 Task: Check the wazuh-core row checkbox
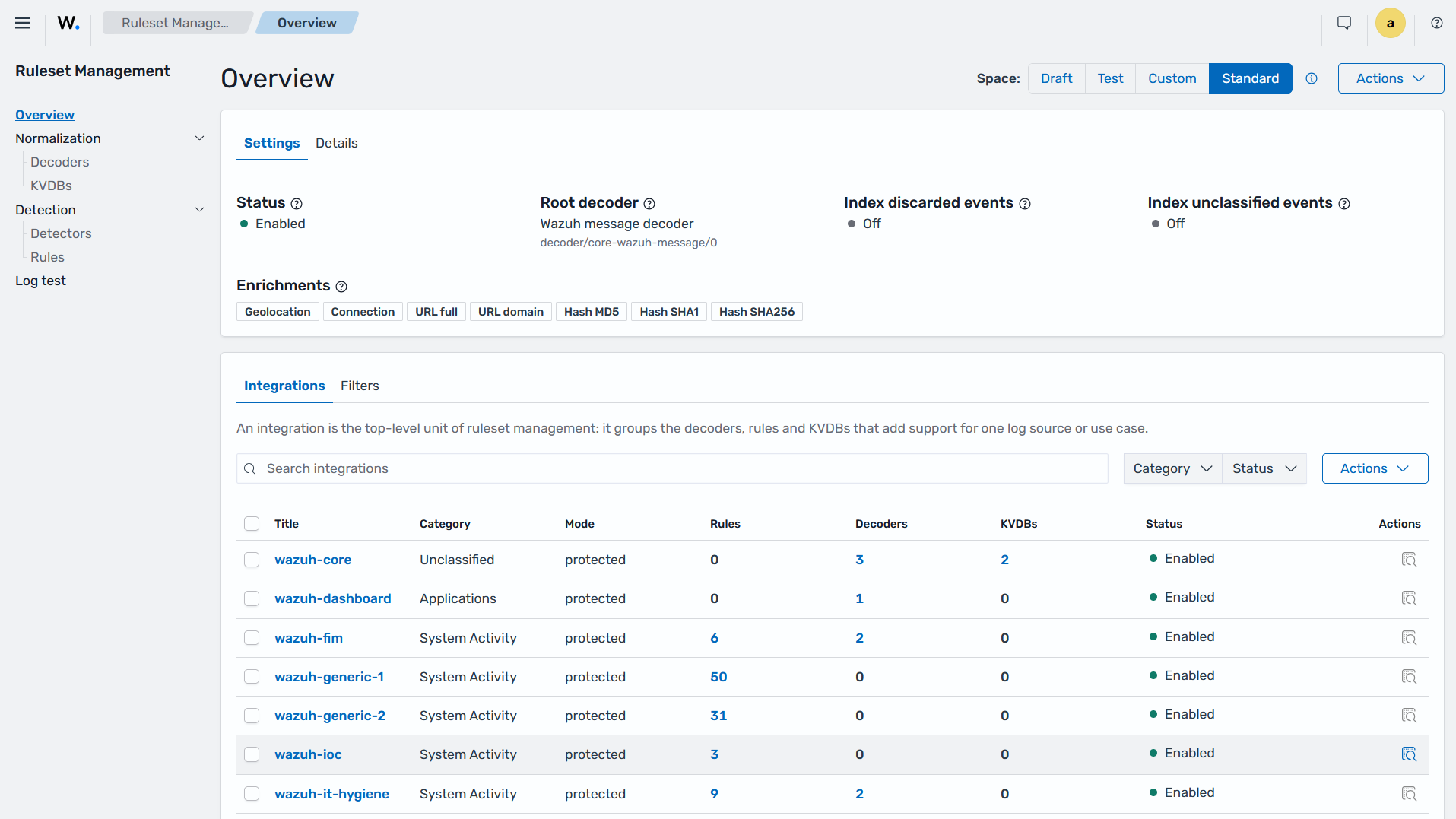coord(252,560)
